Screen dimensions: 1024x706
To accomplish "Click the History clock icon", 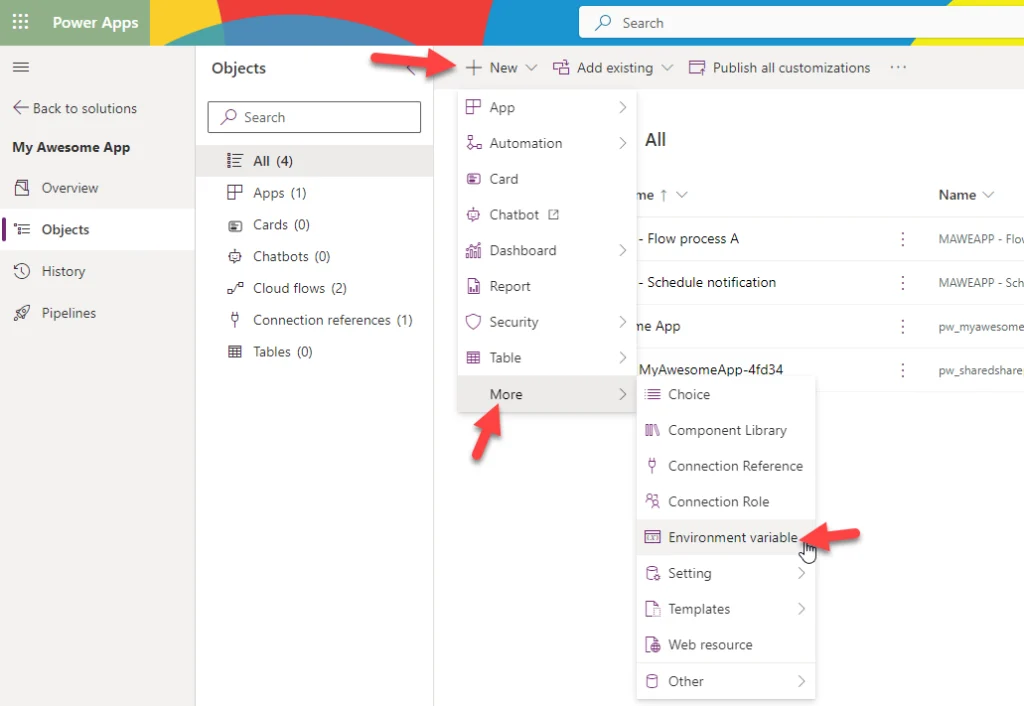I will coord(22,271).
